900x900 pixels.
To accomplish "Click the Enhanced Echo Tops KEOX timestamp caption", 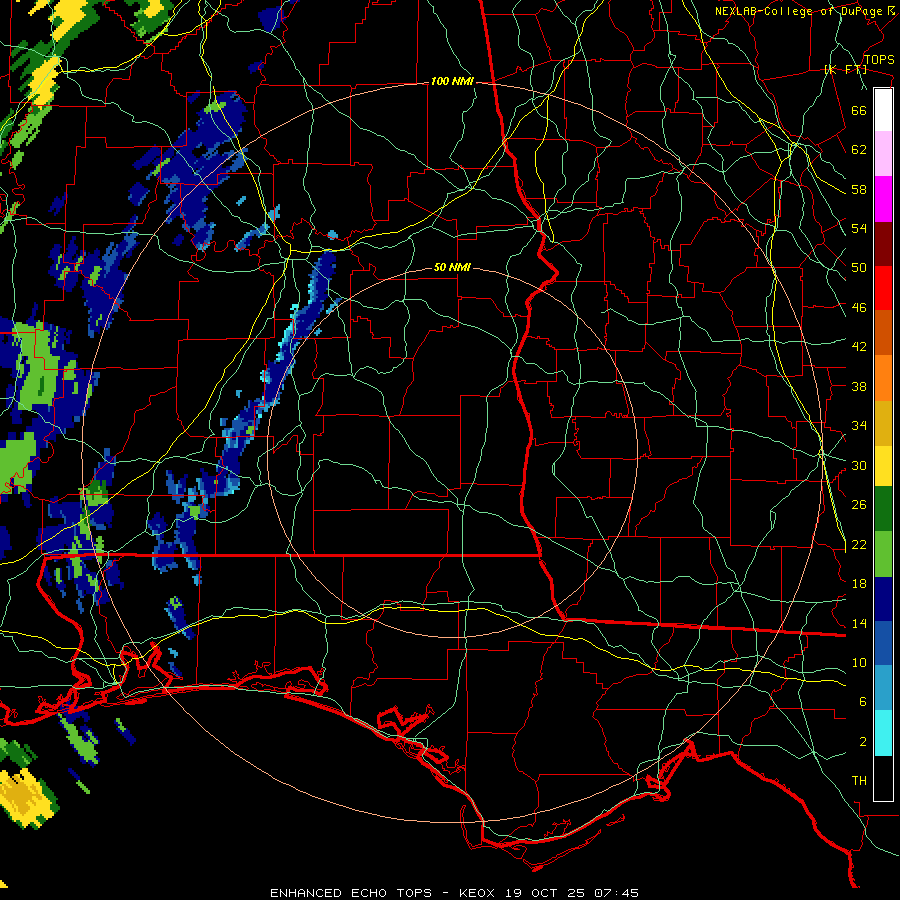I will point(454,893).
